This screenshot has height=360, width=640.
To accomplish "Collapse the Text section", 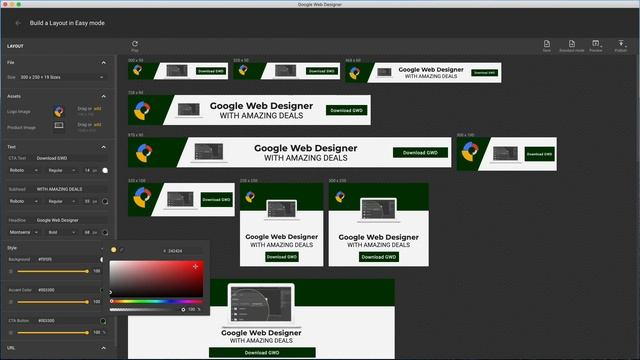I will pos(103,147).
